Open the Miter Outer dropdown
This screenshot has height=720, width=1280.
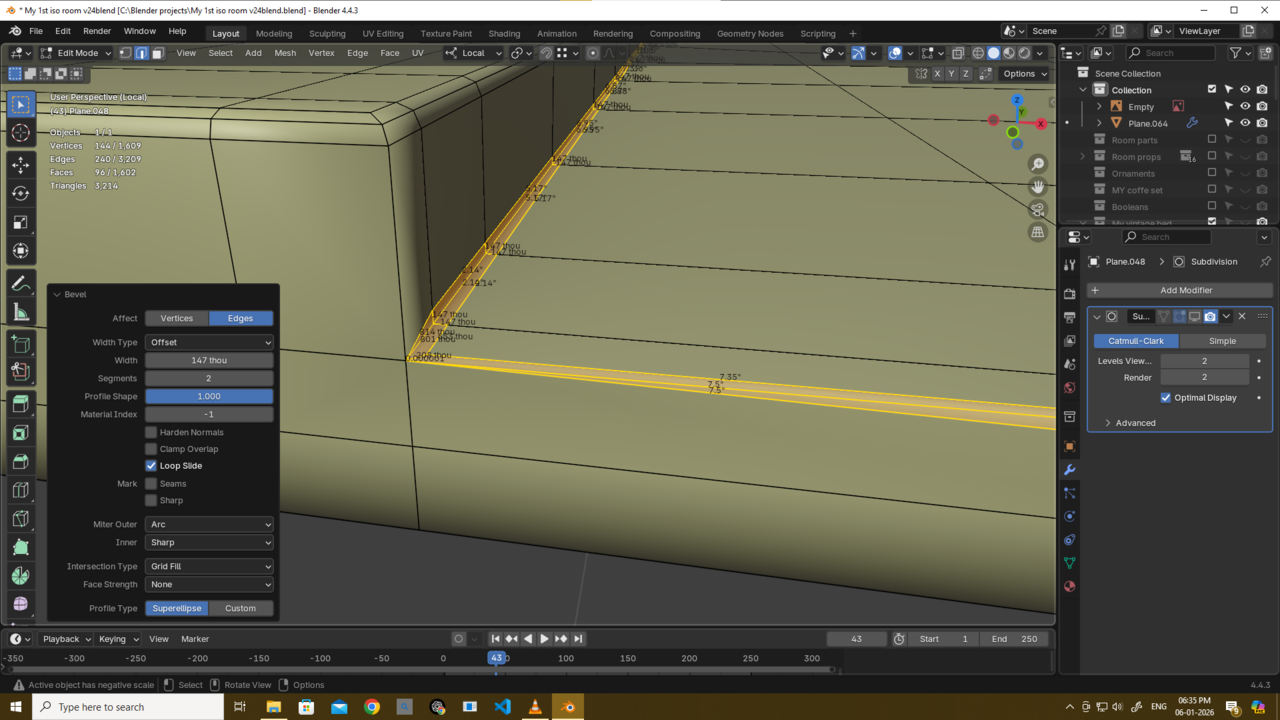pyautogui.click(x=209, y=524)
